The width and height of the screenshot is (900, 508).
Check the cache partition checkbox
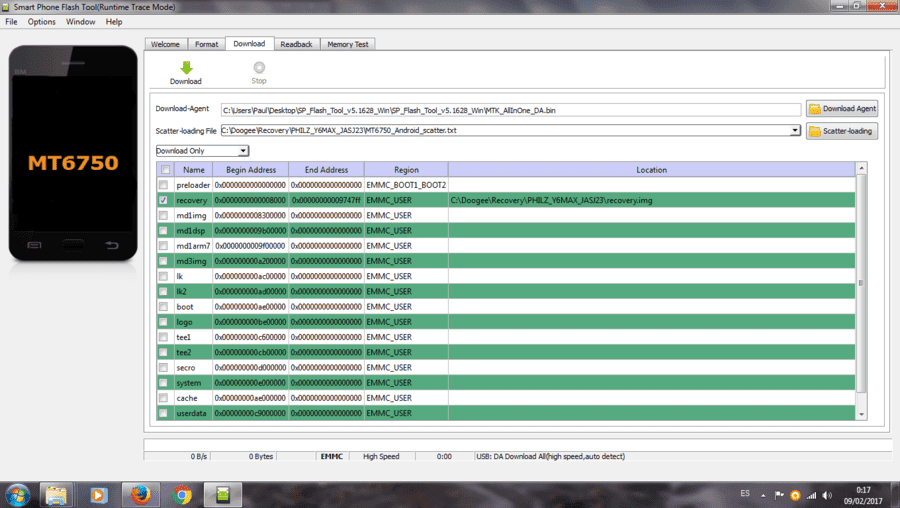pos(164,398)
